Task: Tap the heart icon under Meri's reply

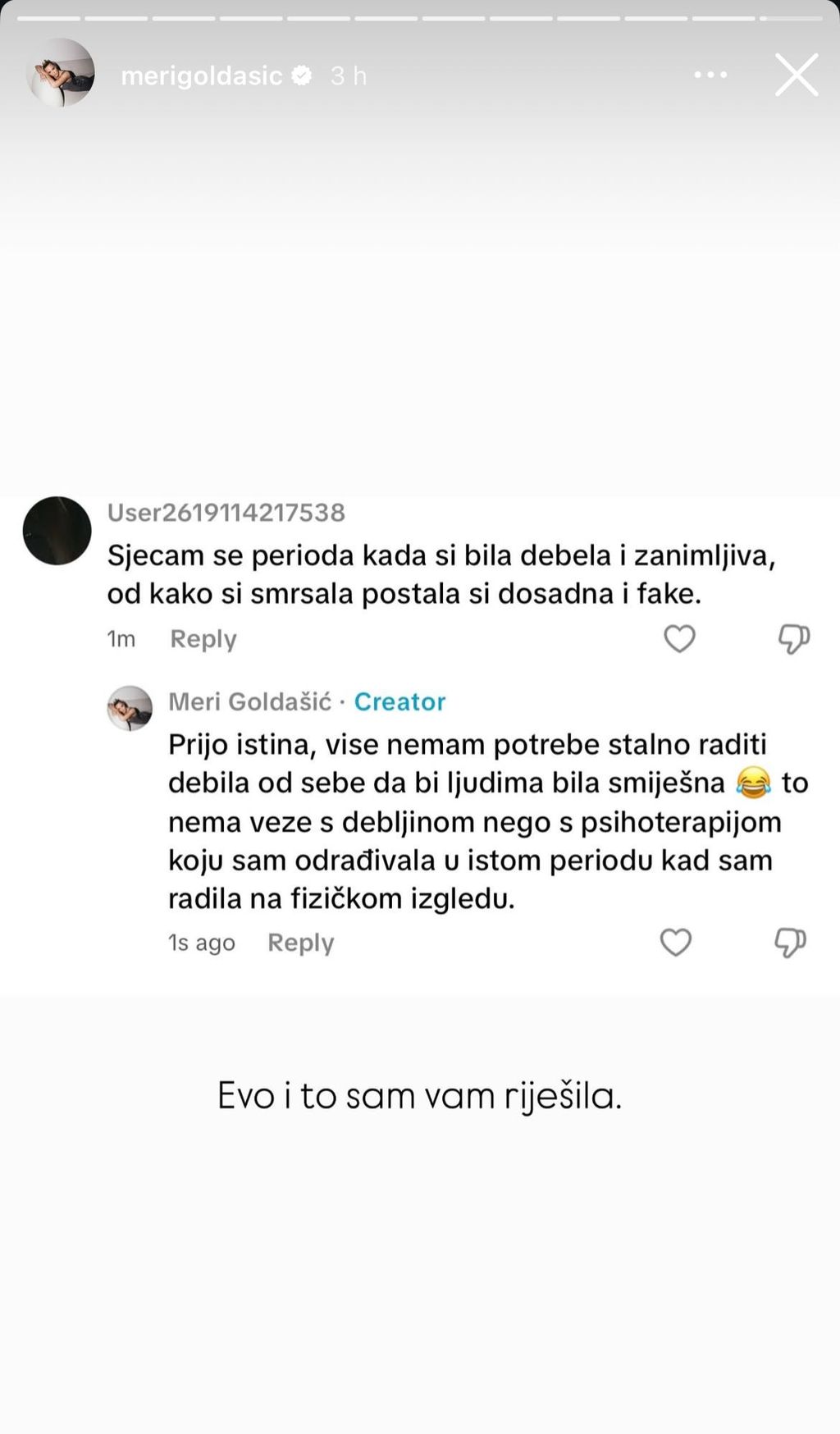Action: point(675,943)
